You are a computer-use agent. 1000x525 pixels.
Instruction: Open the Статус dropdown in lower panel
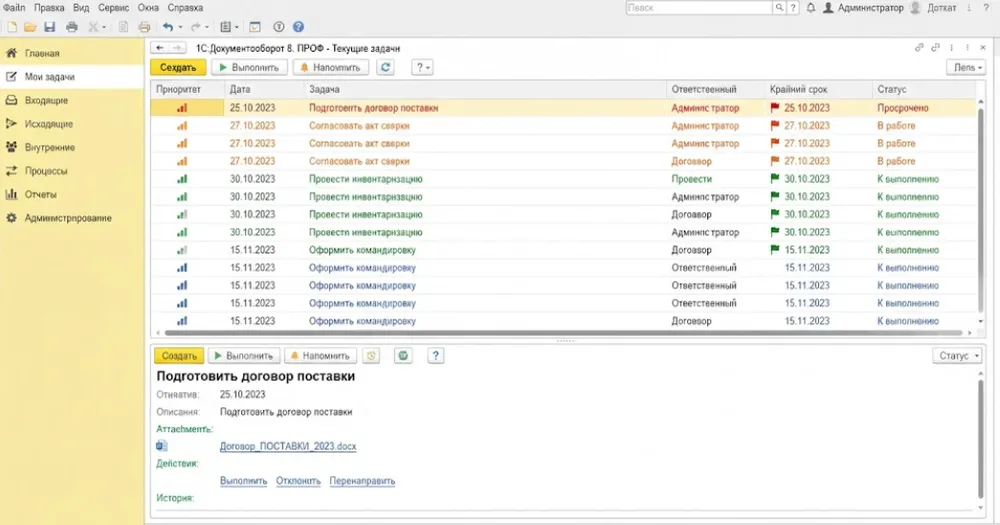[x=957, y=355]
